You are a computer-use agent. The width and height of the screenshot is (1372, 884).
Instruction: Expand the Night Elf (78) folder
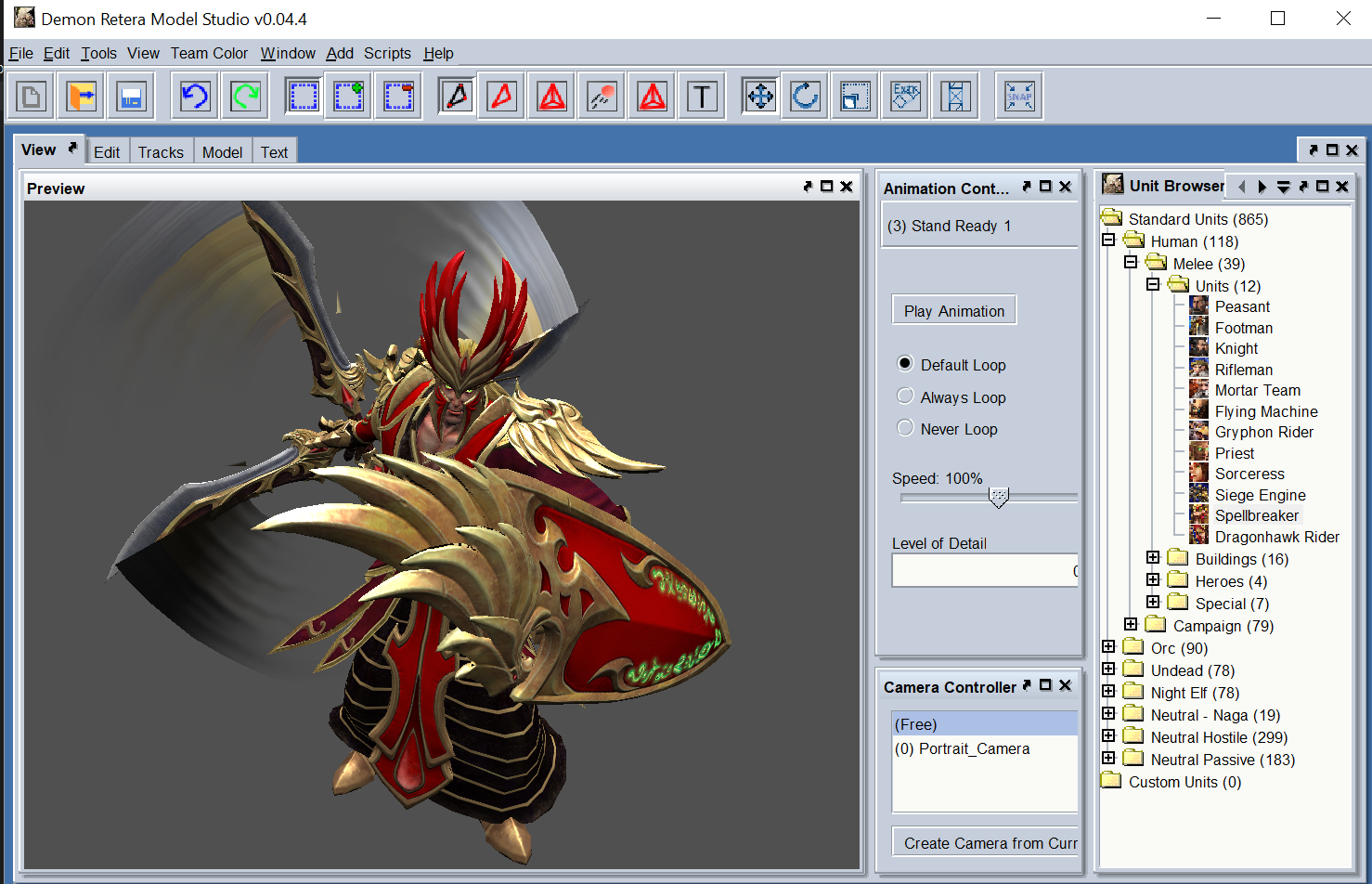[1108, 691]
